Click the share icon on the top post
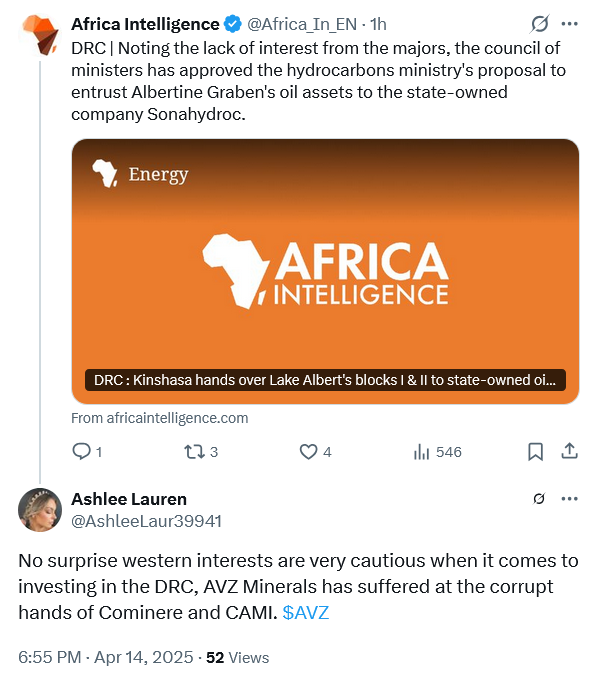Viewport: 598px width, 678px height. pos(569,451)
